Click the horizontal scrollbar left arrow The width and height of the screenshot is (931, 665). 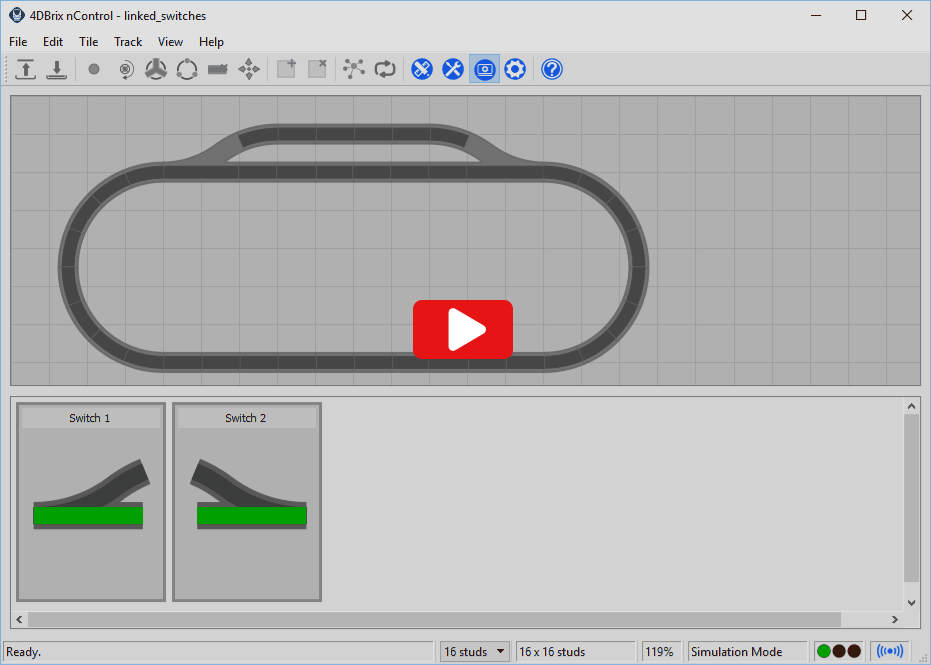click(19, 620)
